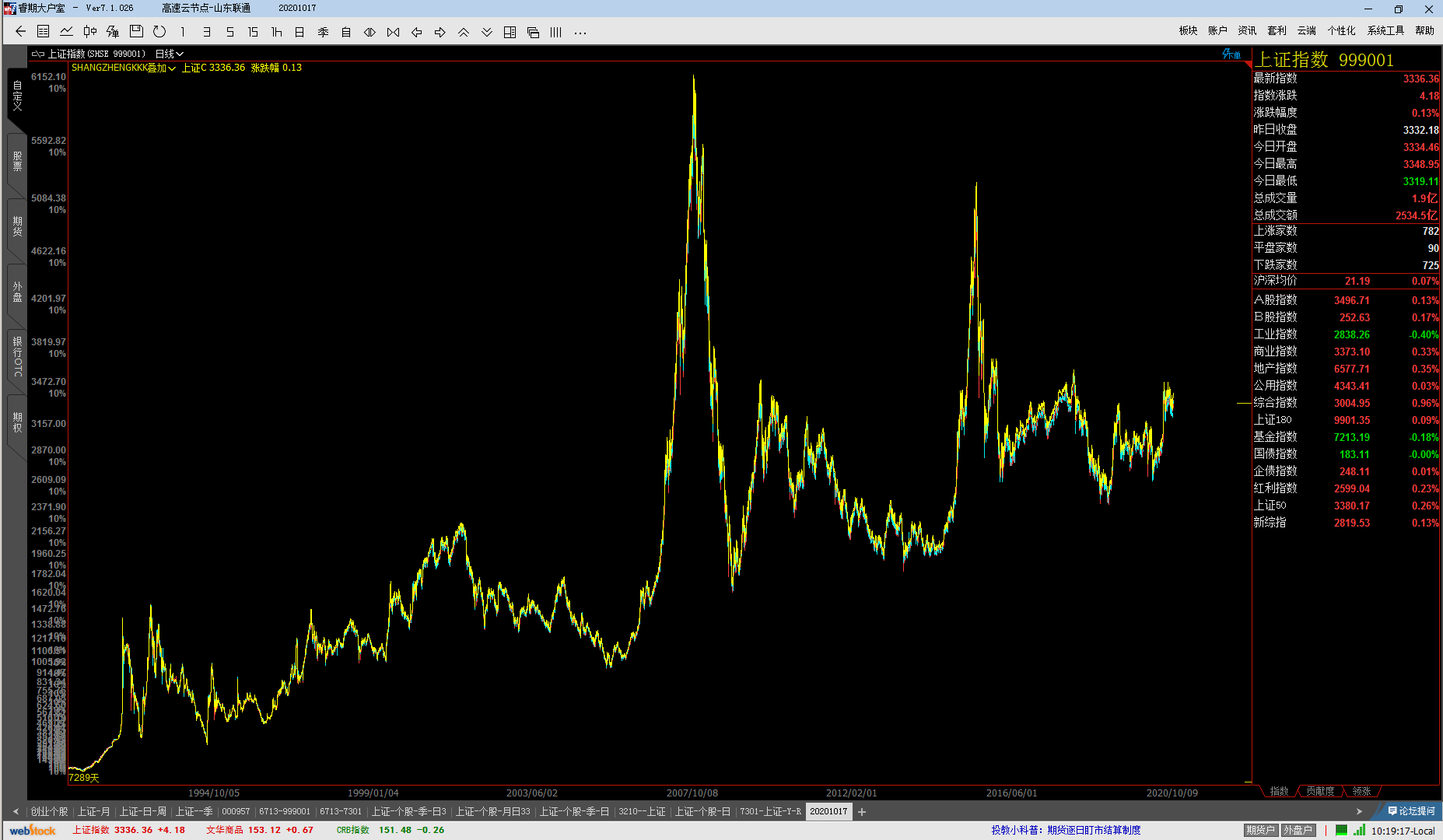
Task: Open the 系统工具 menu
Action: coord(1385,30)
